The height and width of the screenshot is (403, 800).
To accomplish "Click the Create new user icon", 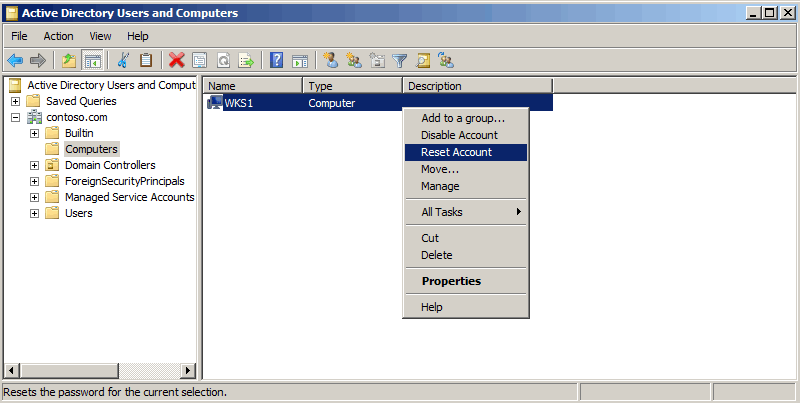I will point(331,60).
